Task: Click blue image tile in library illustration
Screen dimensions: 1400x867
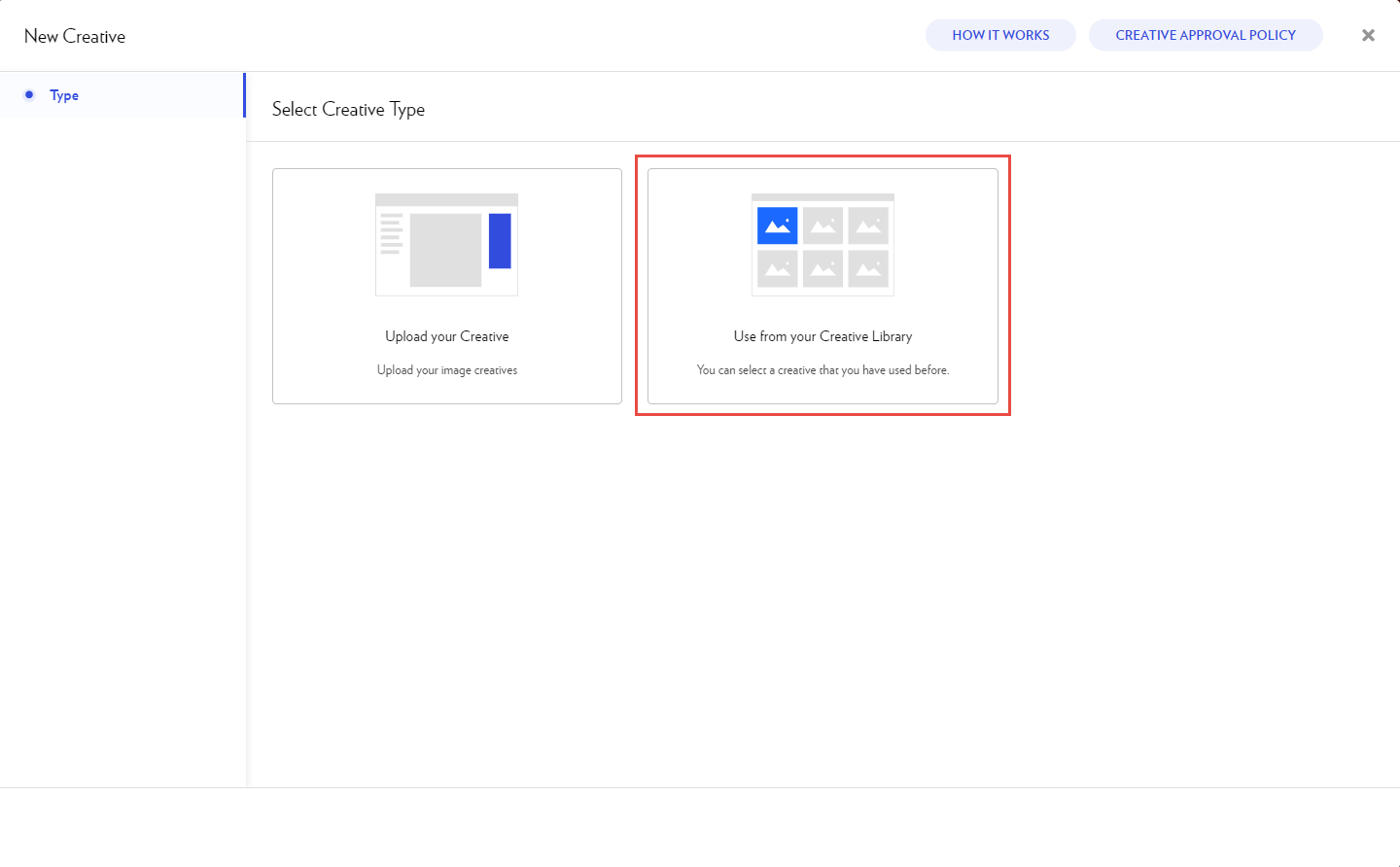Action: (778, 225)
